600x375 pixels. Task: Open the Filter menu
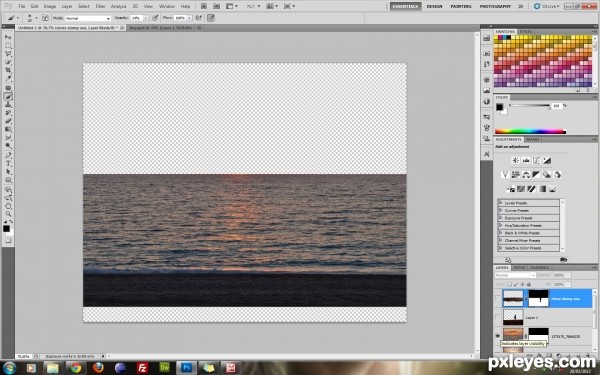pyautogui.click(x=100, y=6)
